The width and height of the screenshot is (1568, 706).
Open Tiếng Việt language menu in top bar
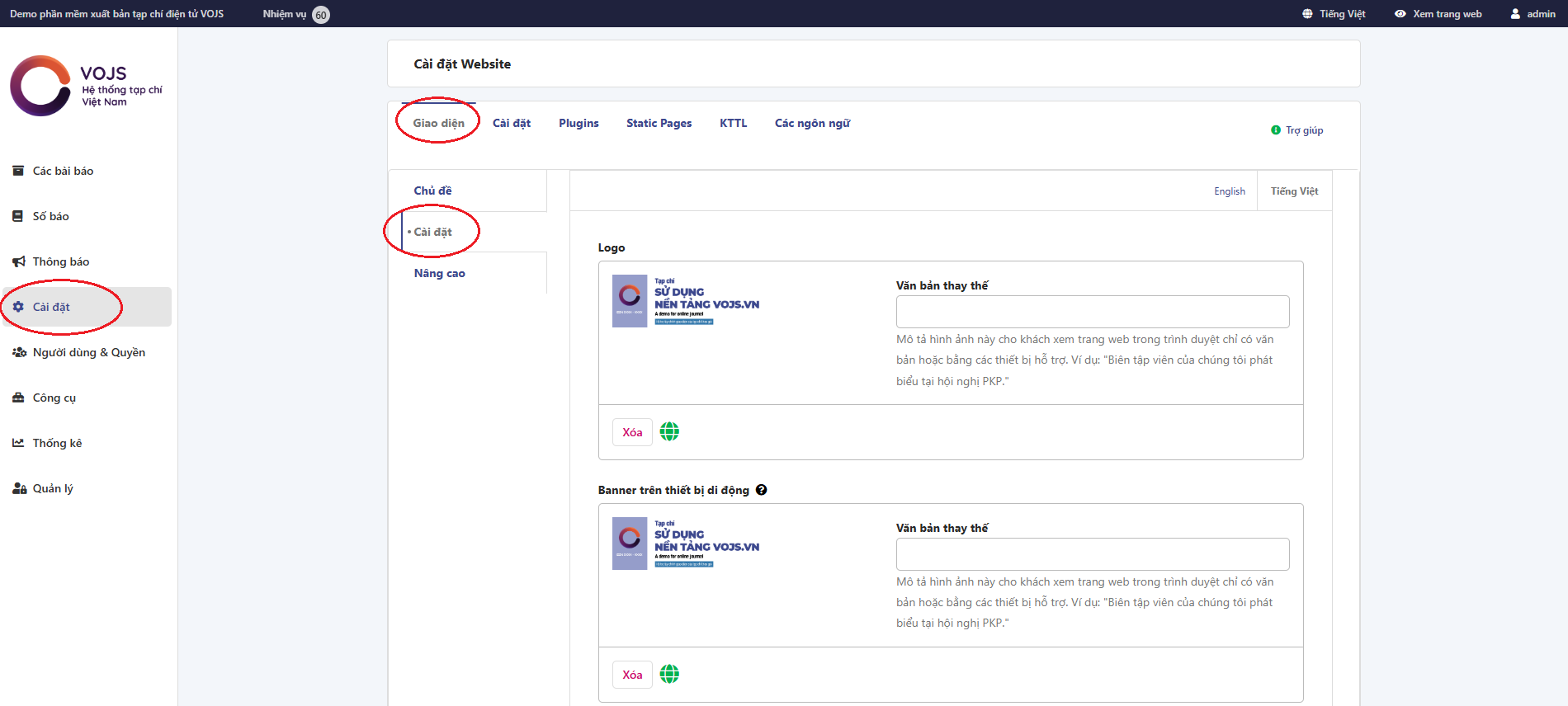pyautogui.click(x=1334, y=14)
